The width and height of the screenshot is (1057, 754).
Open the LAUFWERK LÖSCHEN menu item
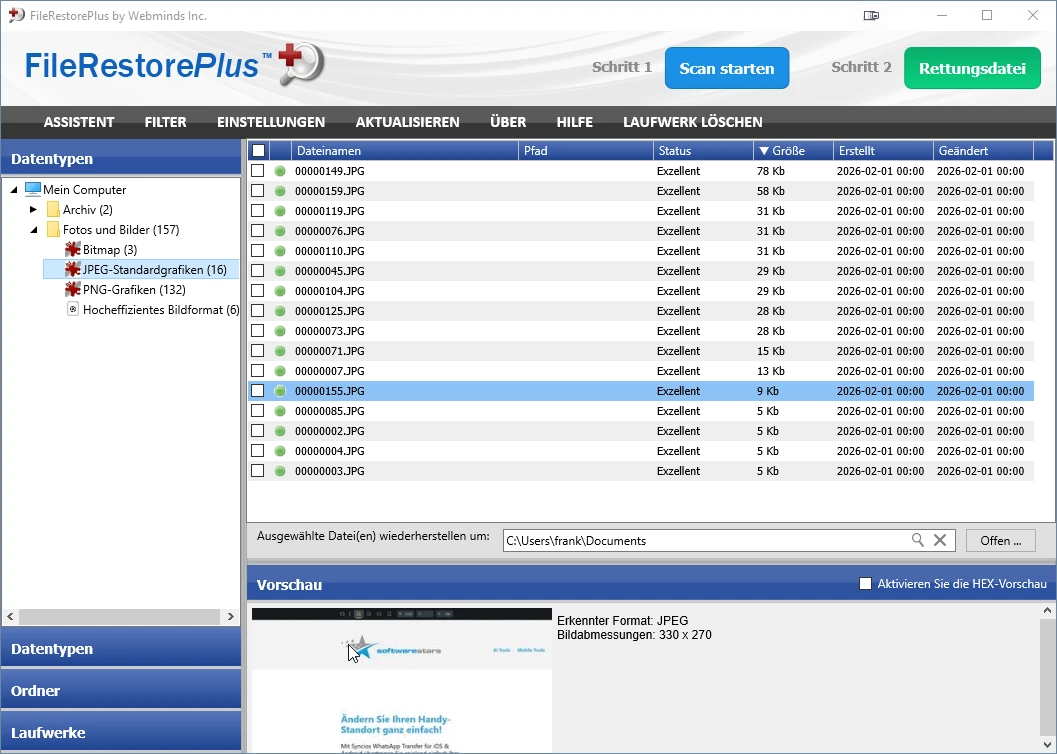point(692,122)
